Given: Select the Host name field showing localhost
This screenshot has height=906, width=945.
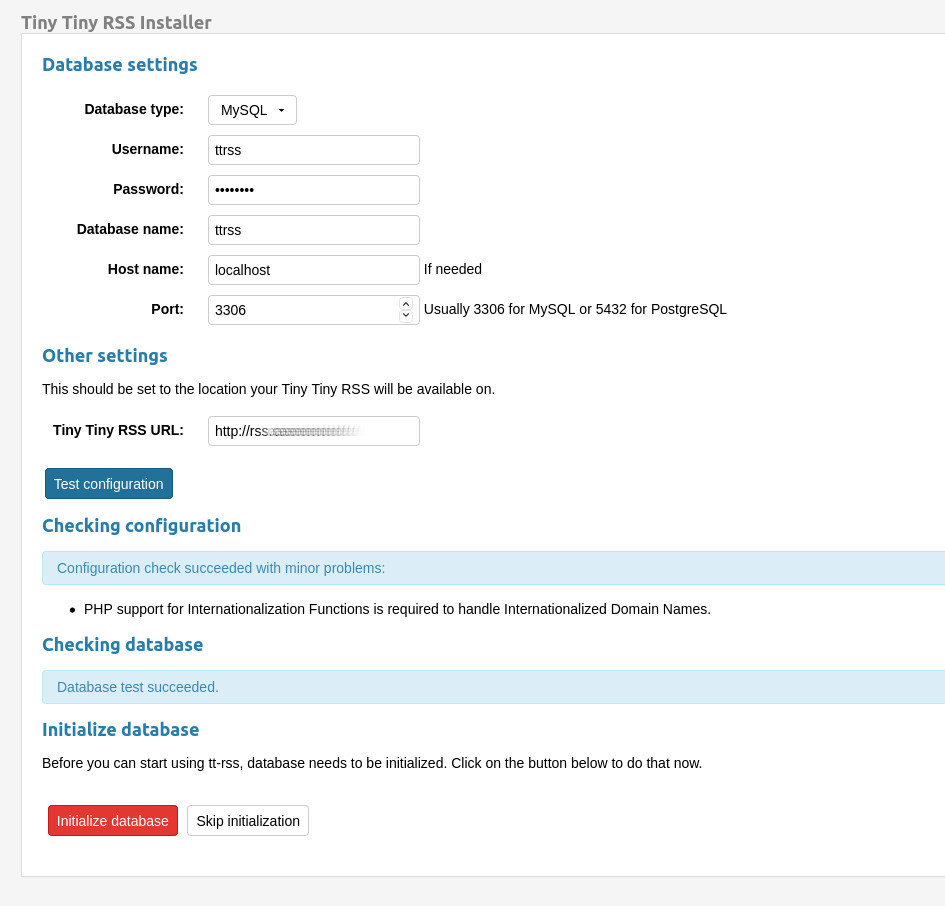Looking at the screenshot, I should pyautogui.click(x=313, y=269).
